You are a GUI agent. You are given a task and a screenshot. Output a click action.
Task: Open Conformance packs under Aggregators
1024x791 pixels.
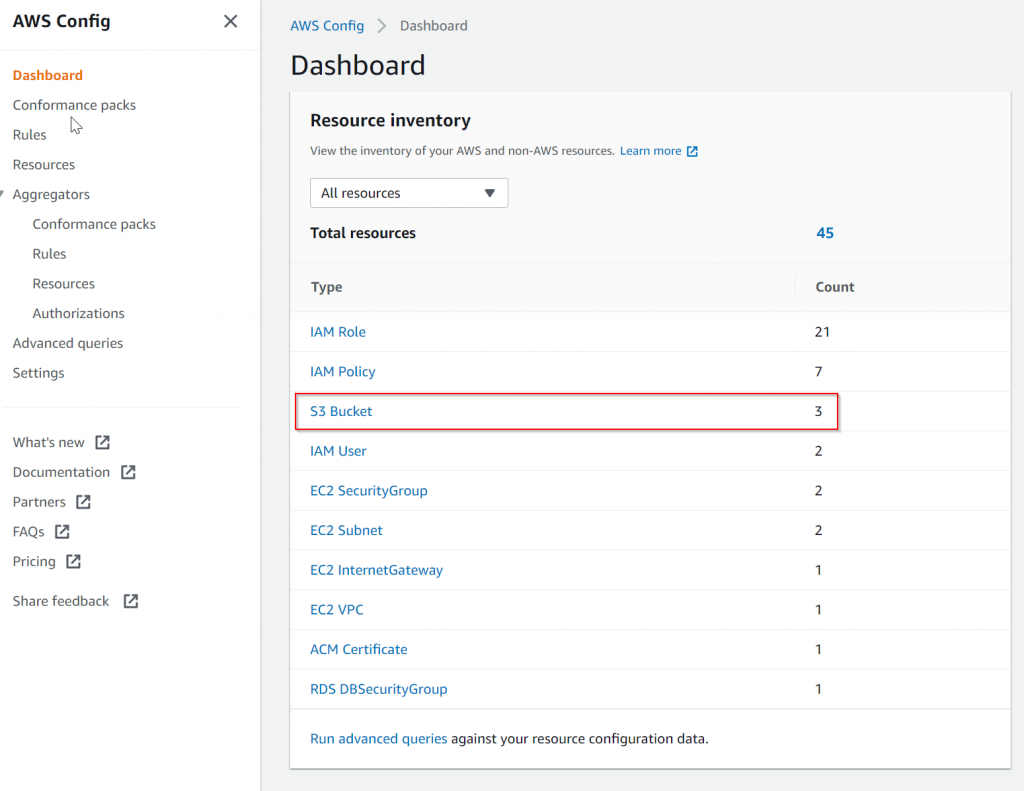94,224
